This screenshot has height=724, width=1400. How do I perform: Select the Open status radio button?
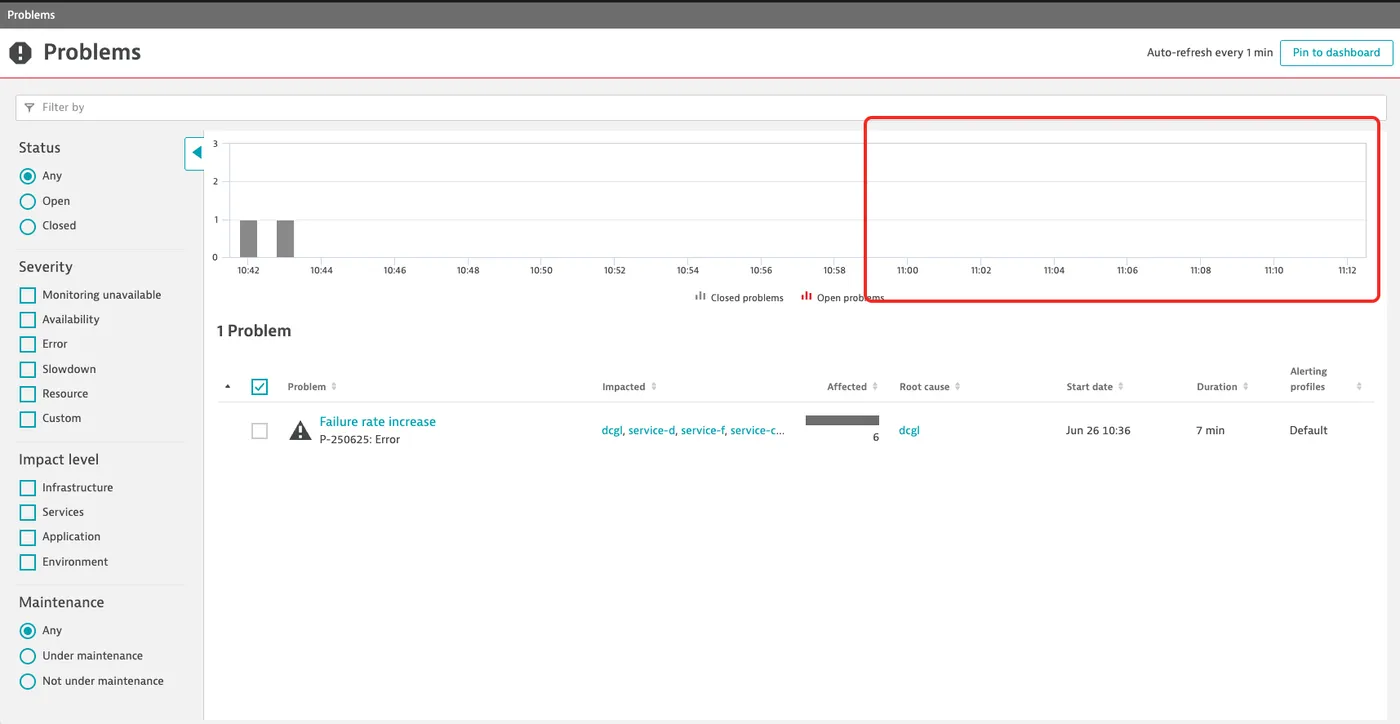(28, 201)
